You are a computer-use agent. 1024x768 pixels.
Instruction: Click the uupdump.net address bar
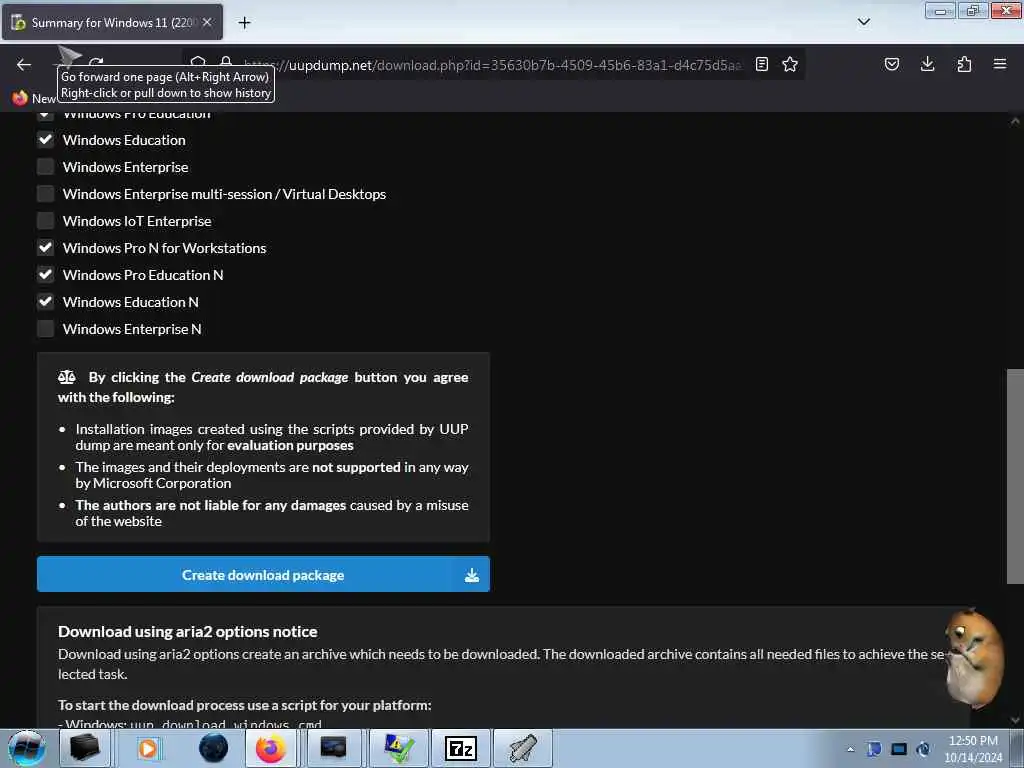(x=493, y=65)
